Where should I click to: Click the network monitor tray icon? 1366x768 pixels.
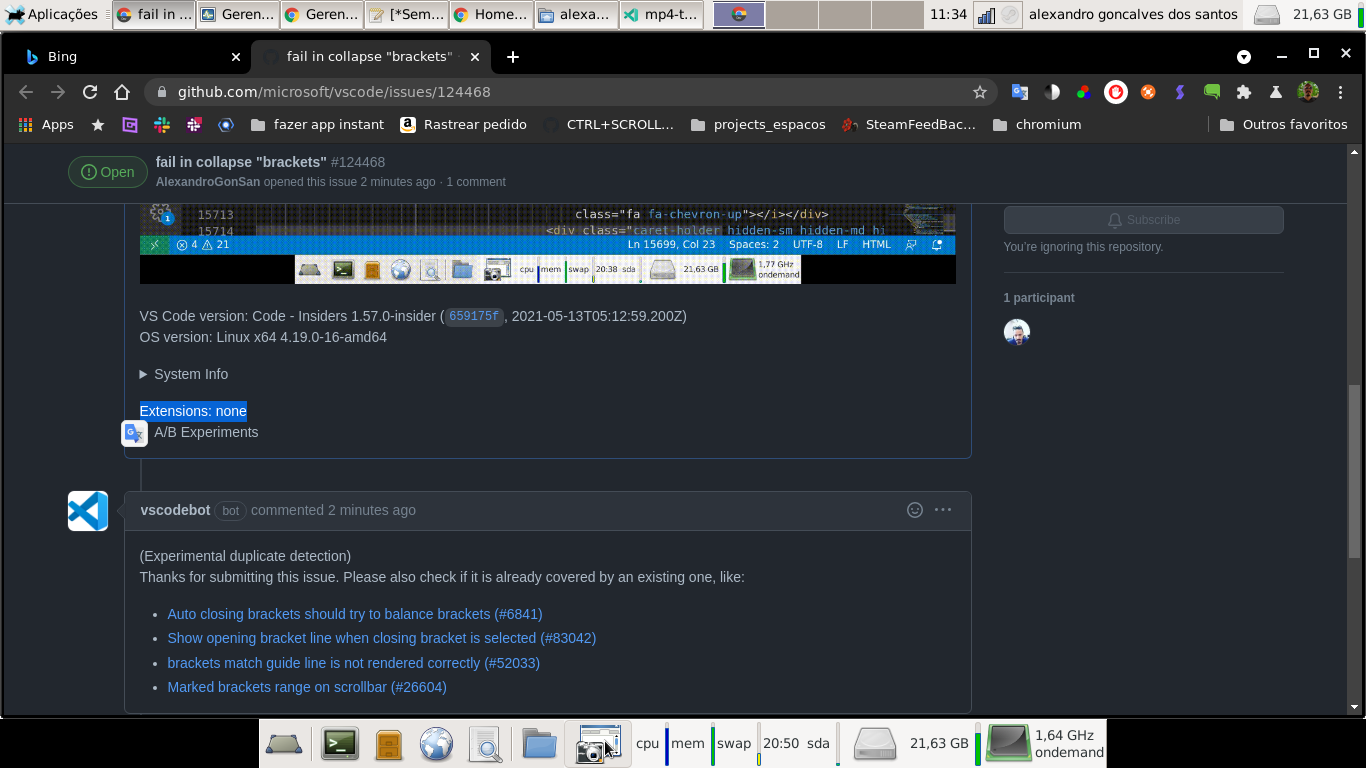986,15
